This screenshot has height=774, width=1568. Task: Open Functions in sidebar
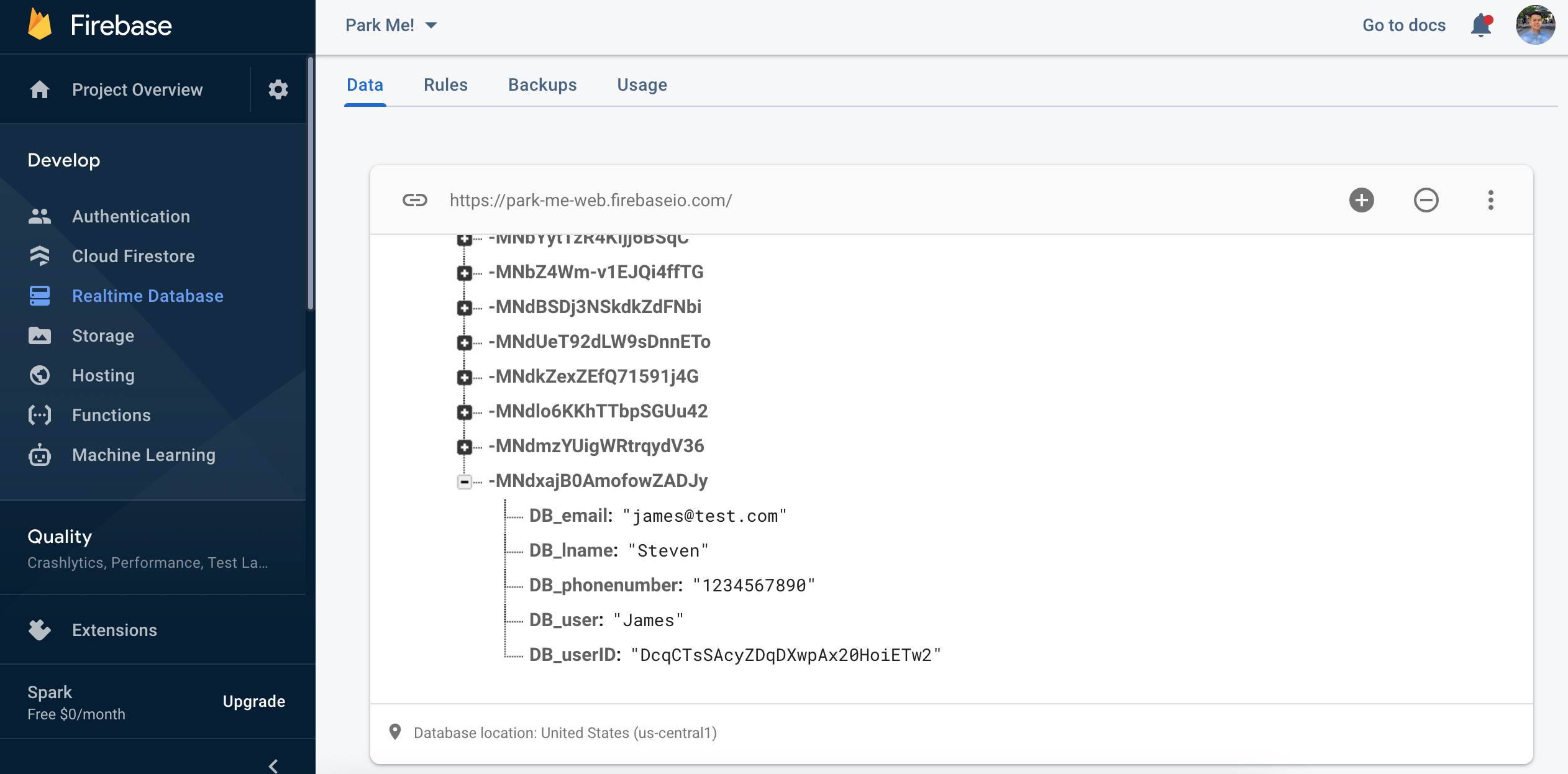[111, 415]
